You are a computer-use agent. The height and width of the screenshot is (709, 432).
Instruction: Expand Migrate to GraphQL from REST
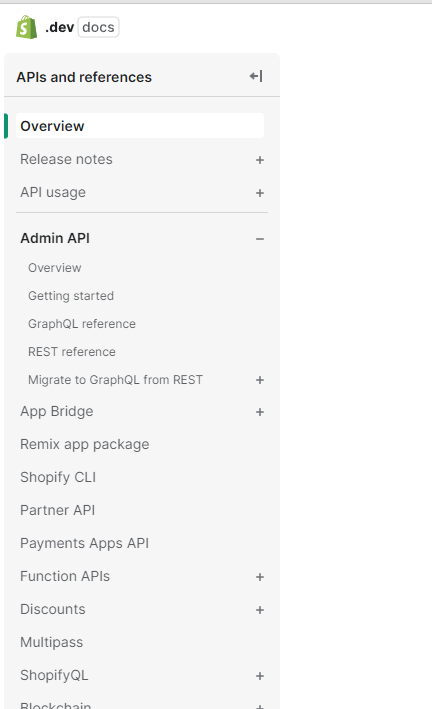(x=260, y=380)
